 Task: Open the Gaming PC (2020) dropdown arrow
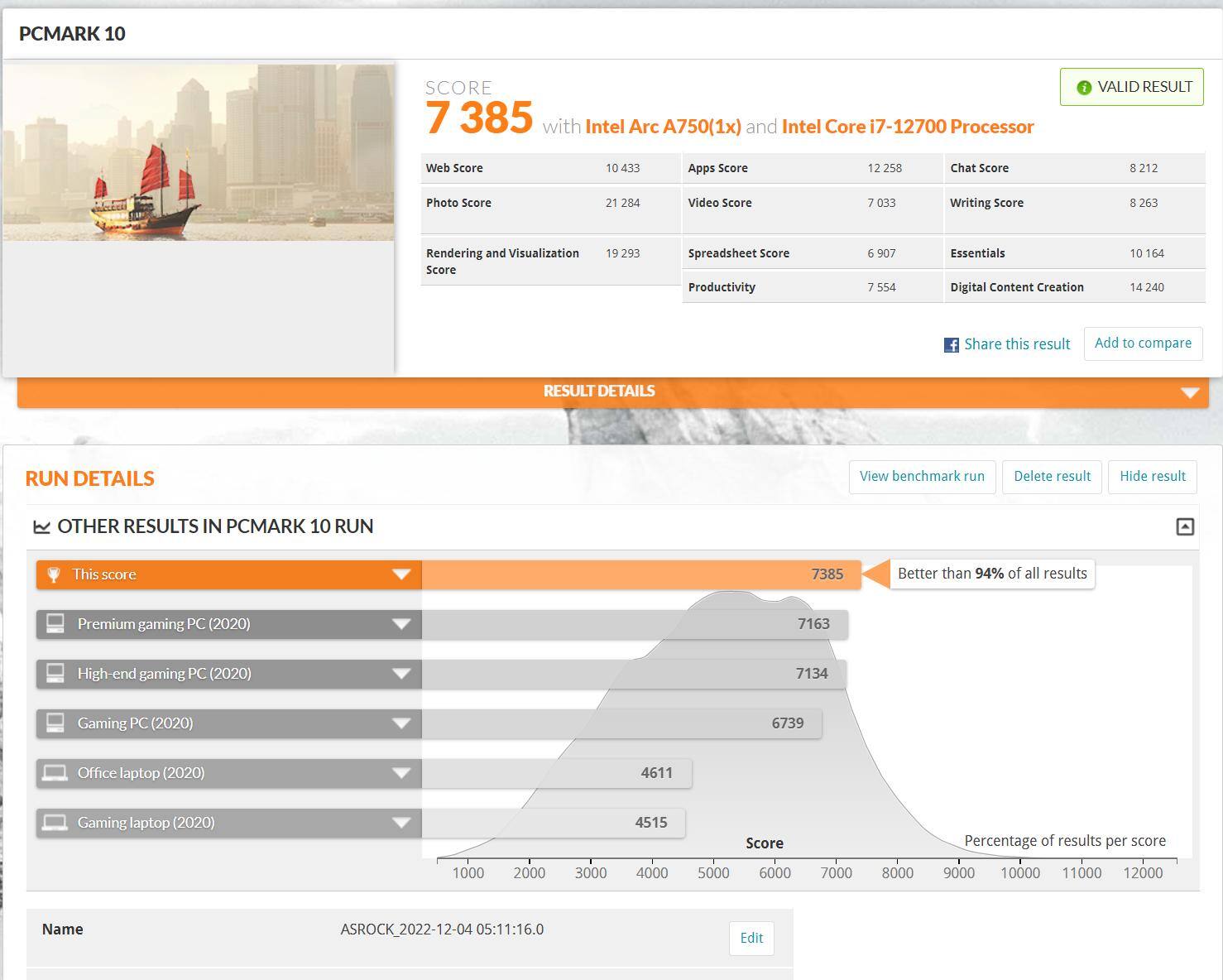pos(401,723)
